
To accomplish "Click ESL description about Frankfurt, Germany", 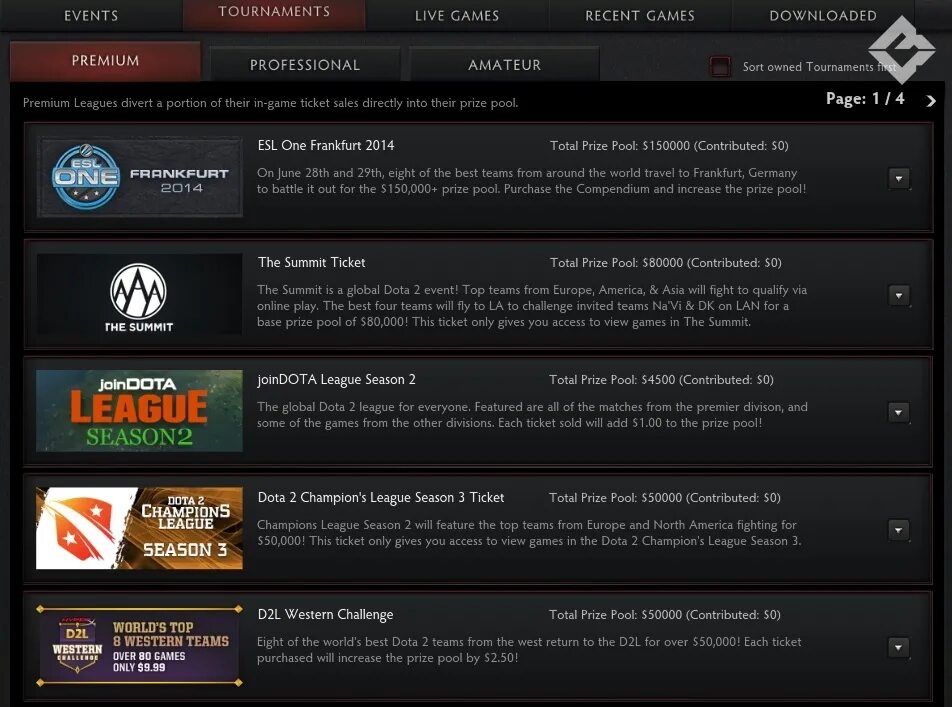I will pos(531,181).
